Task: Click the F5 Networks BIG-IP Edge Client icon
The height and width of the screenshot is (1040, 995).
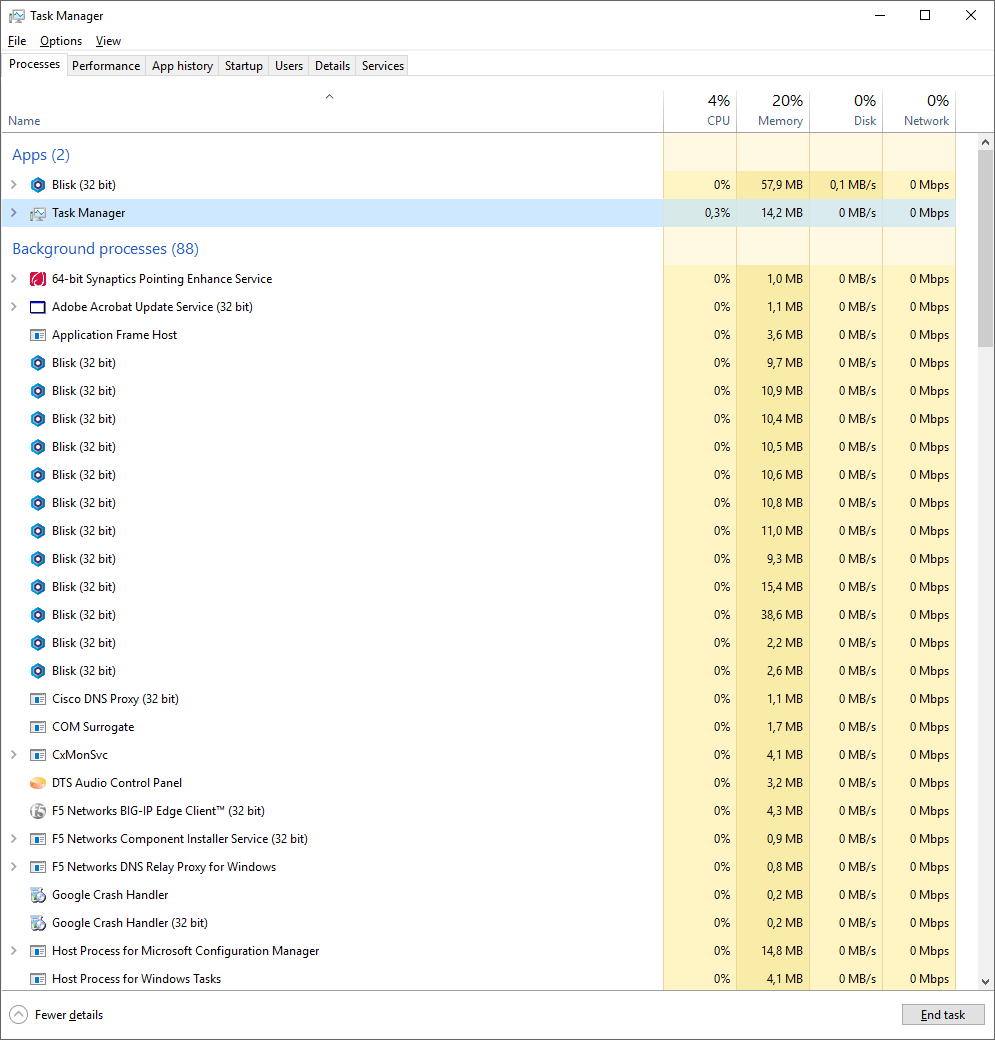Action: tap(37, 810)
